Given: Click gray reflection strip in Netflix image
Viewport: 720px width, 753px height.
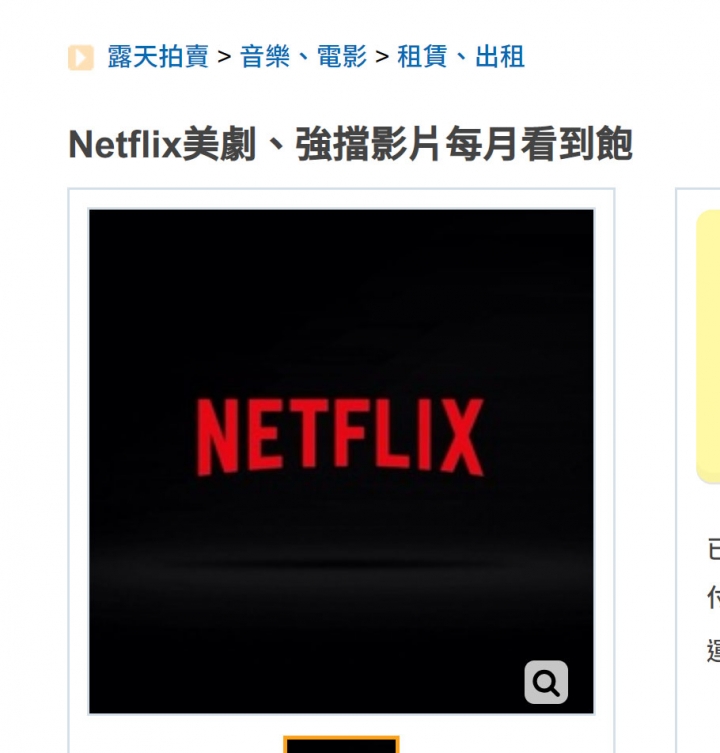Looking at the screenshot, I should (x=342, y=567).
